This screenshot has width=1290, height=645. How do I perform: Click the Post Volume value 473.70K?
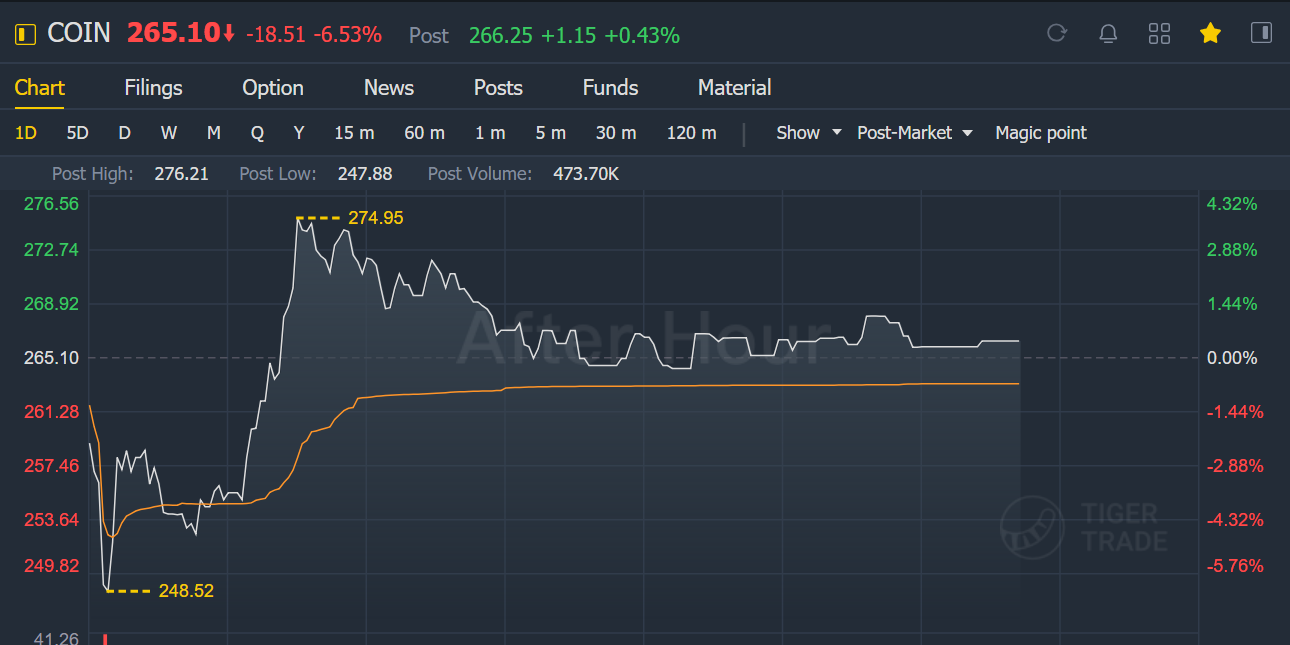click(586, 174)
